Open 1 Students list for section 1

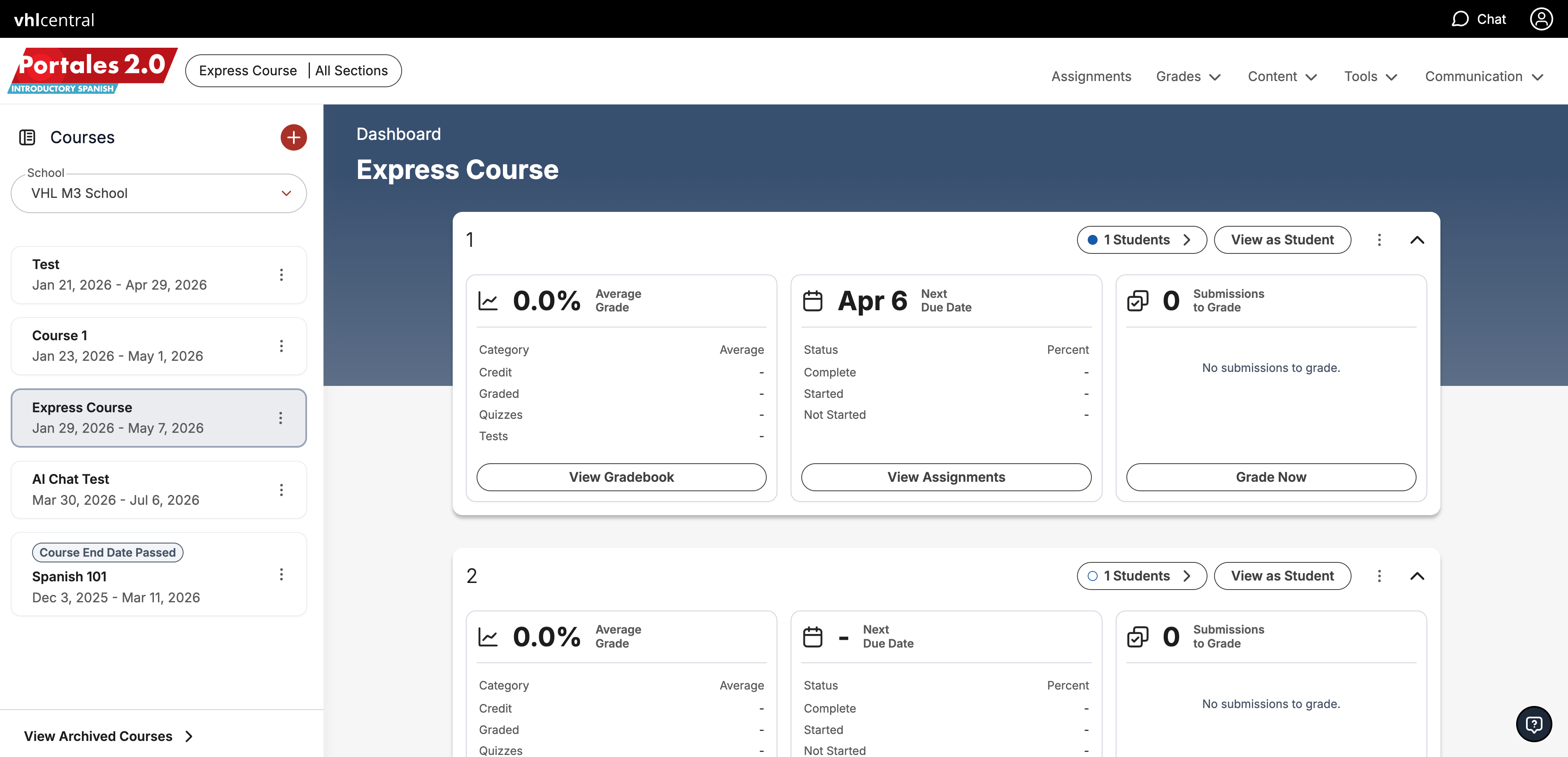pos(1142,240)
